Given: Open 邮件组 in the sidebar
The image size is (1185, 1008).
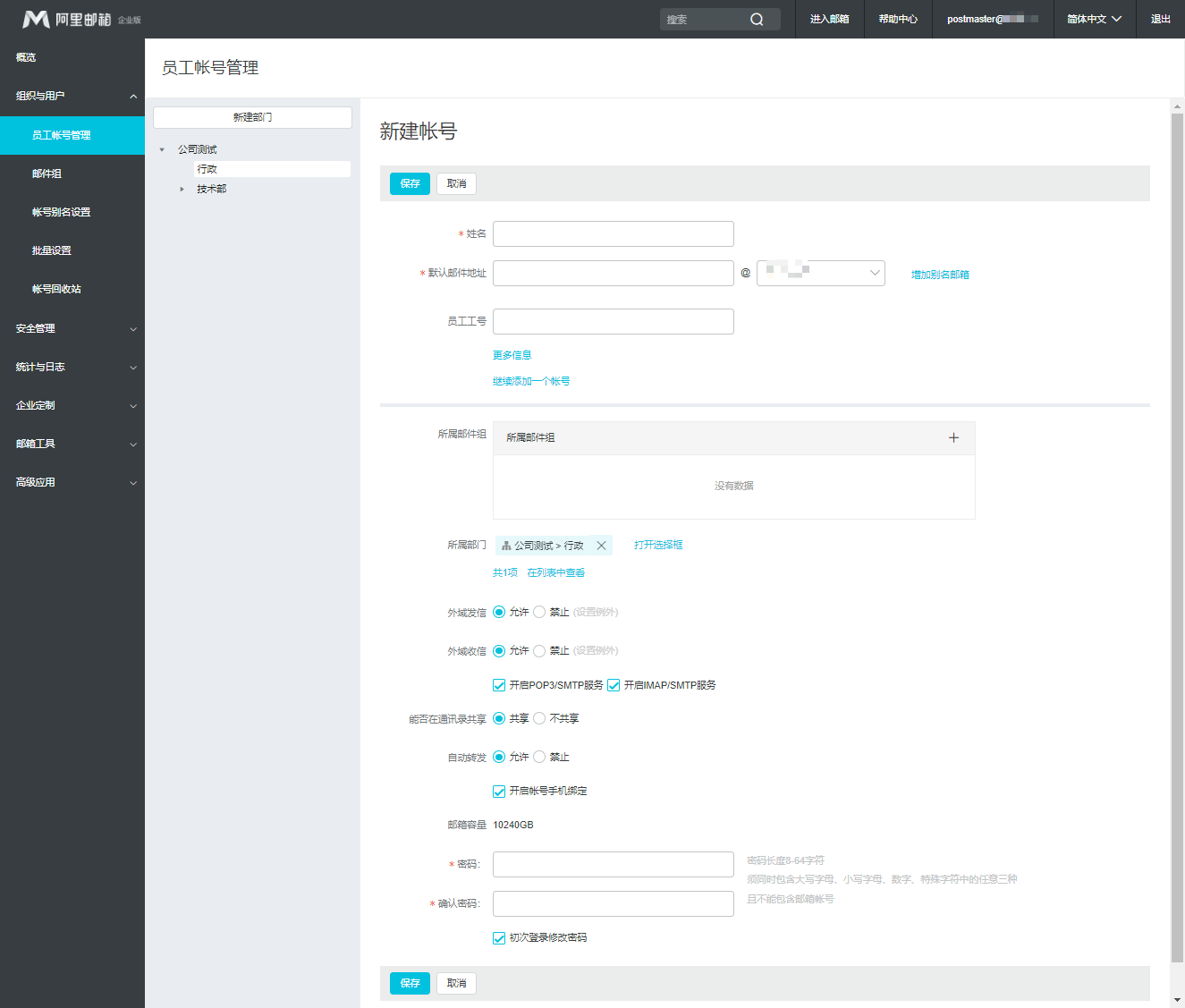Looking at the screenshot, I should [47, 174].
